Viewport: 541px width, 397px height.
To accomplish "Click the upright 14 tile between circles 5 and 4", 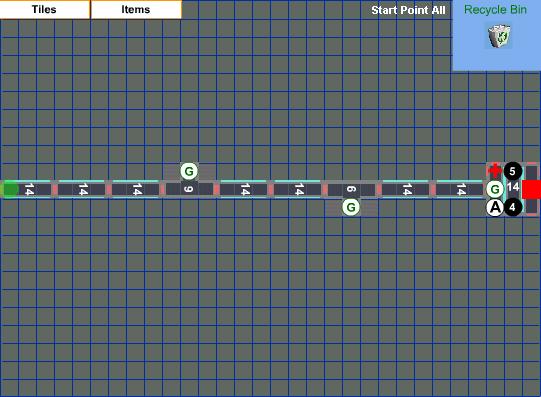I will (x=513, y=188).
